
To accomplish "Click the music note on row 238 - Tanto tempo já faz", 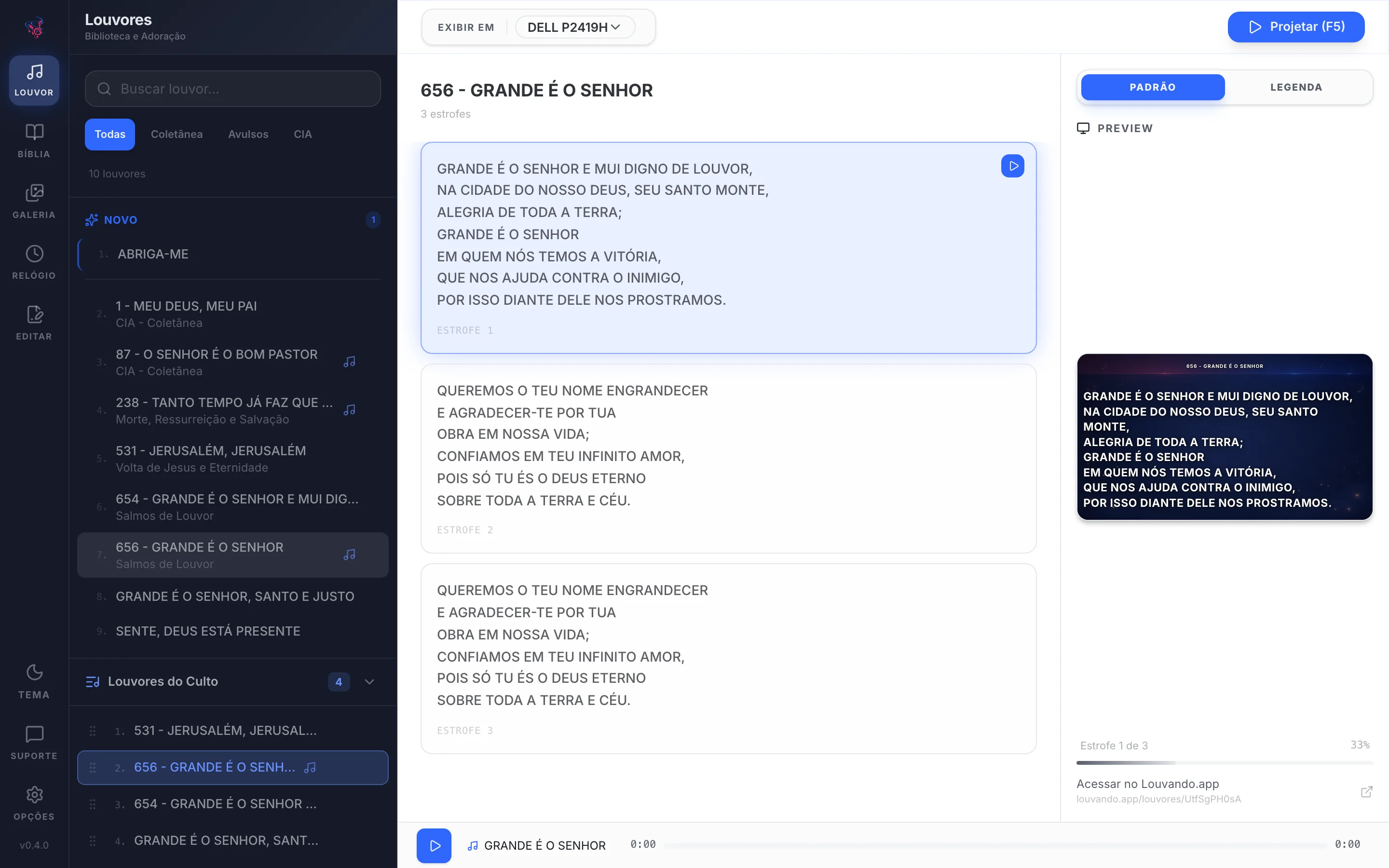I will point(350,410).
